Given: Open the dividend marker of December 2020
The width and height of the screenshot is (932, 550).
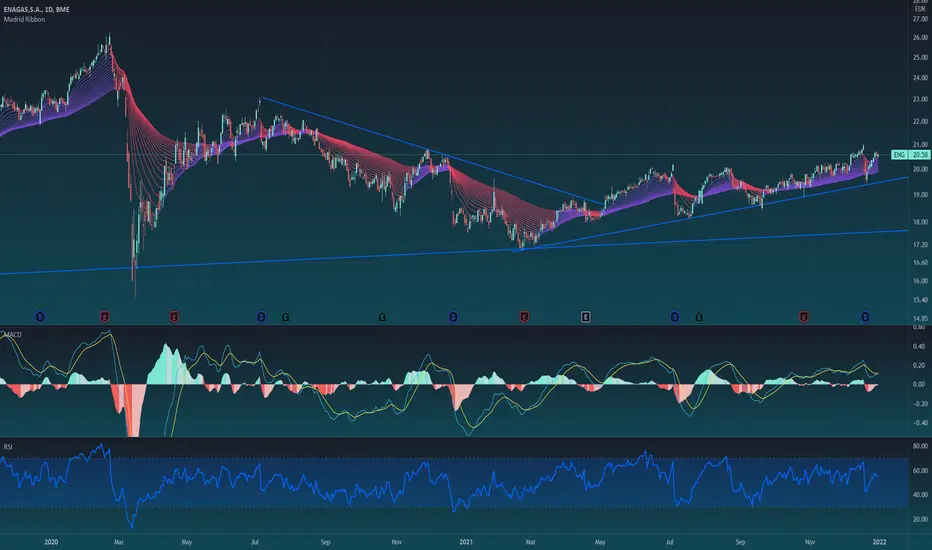Looking at the screenshot, I should pos(453,317).
